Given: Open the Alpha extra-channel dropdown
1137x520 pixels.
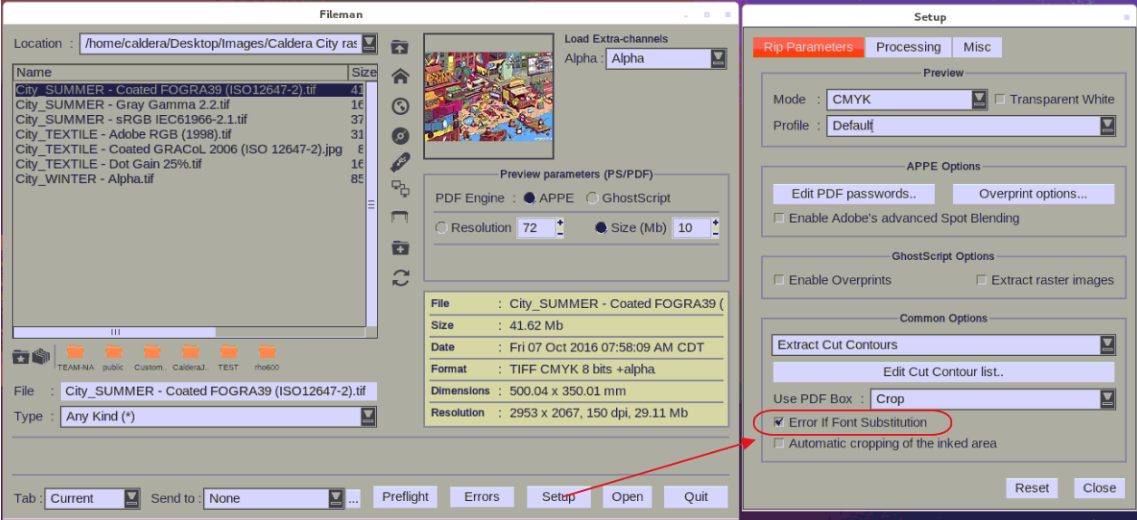Looking at the screenshot, I should click(719, 59).
